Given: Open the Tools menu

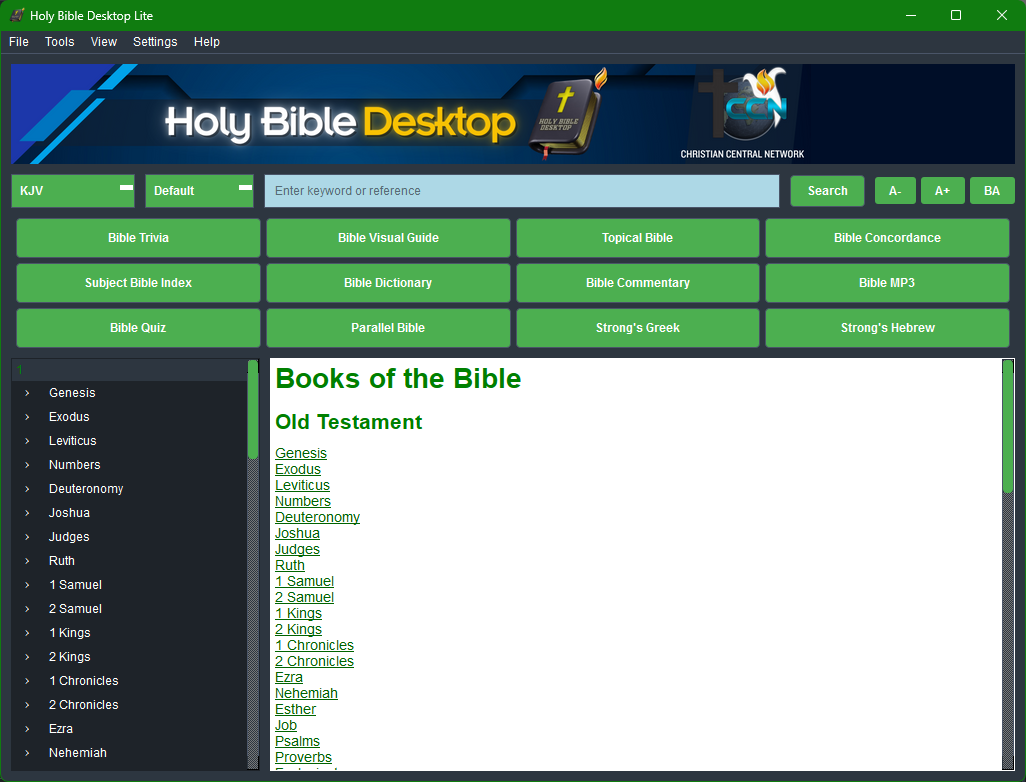Looking at the screenshot, I should tap(59, 42).
